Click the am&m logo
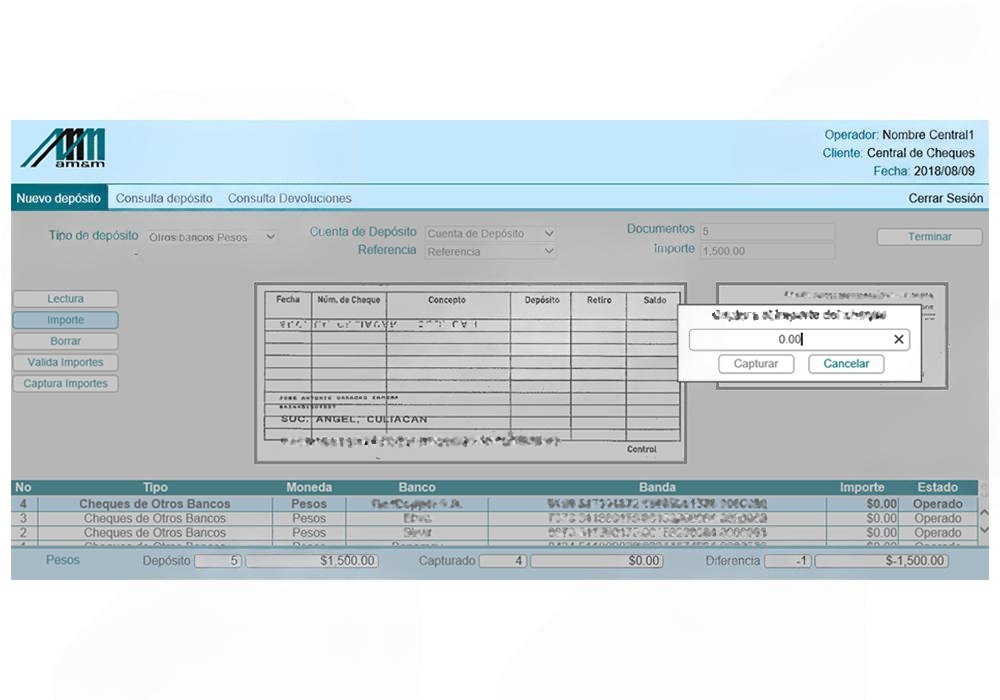The width and height of the screenshot is (1000, 700). (64, 148)
